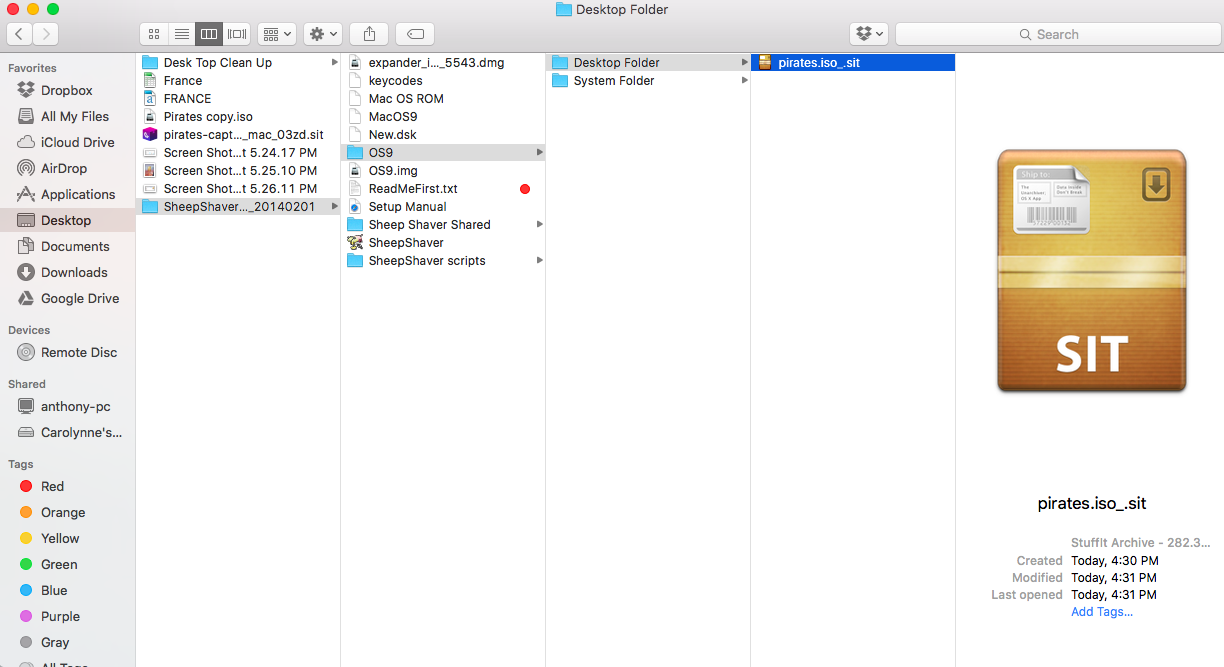Viewport: 1224px width, 667px height.
Task: Go forward with the toolbar forward arrow
Action: tap(45, 34)
